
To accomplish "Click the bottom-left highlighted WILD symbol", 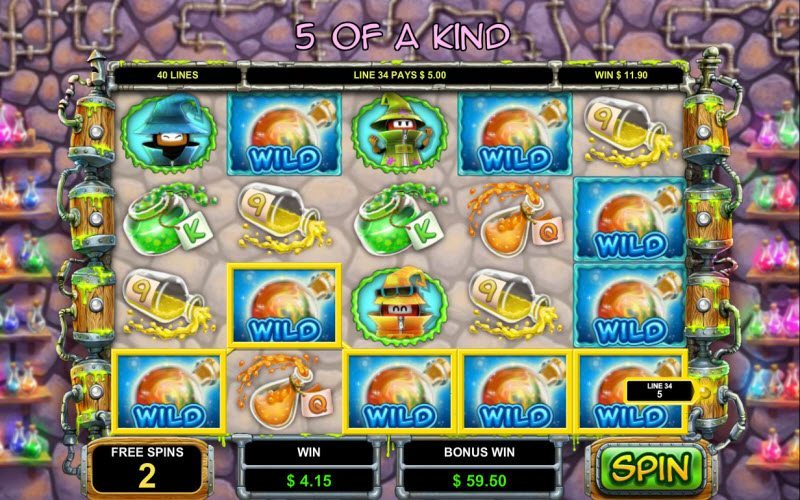I will [x=168, y=391].
